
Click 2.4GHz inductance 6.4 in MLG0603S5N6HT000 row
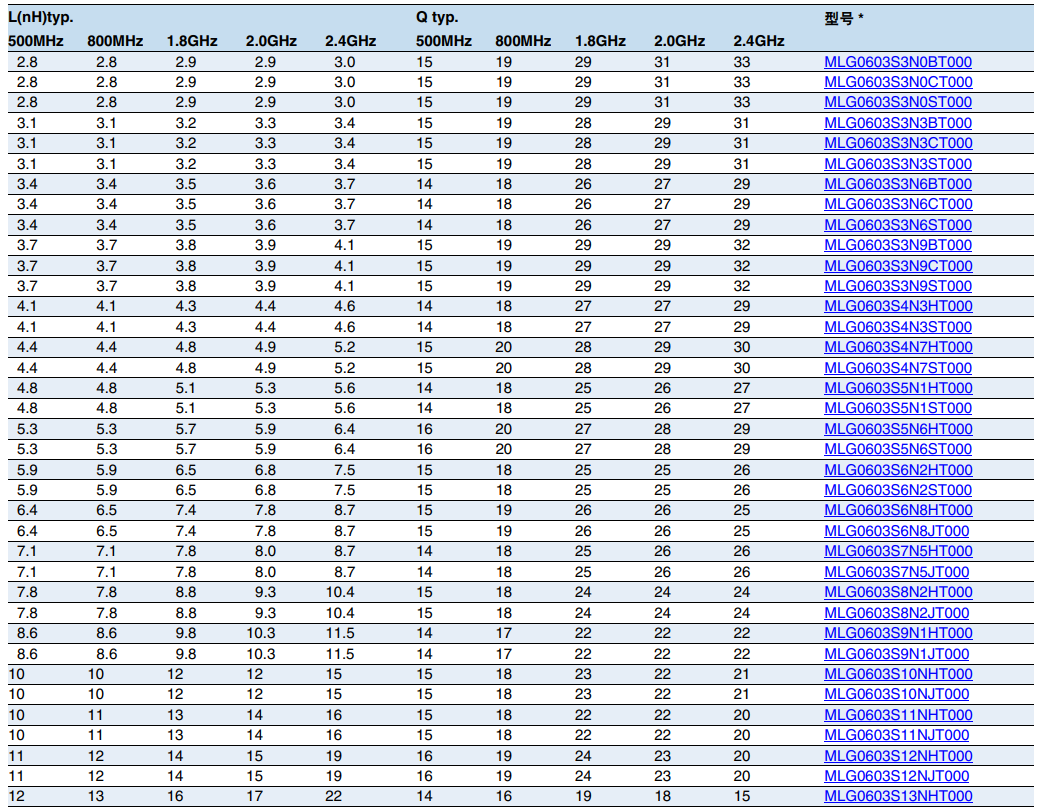click(x=344, y=429)
